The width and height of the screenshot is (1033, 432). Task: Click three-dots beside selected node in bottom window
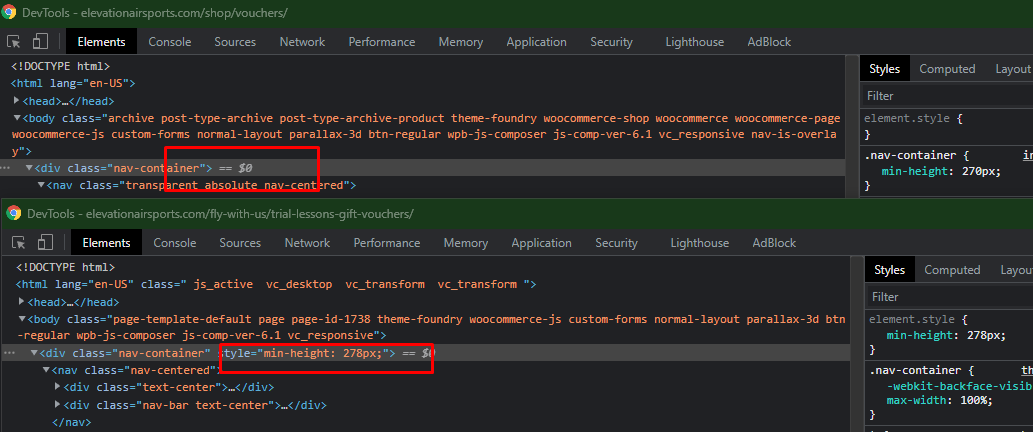[x=10, y=353]
